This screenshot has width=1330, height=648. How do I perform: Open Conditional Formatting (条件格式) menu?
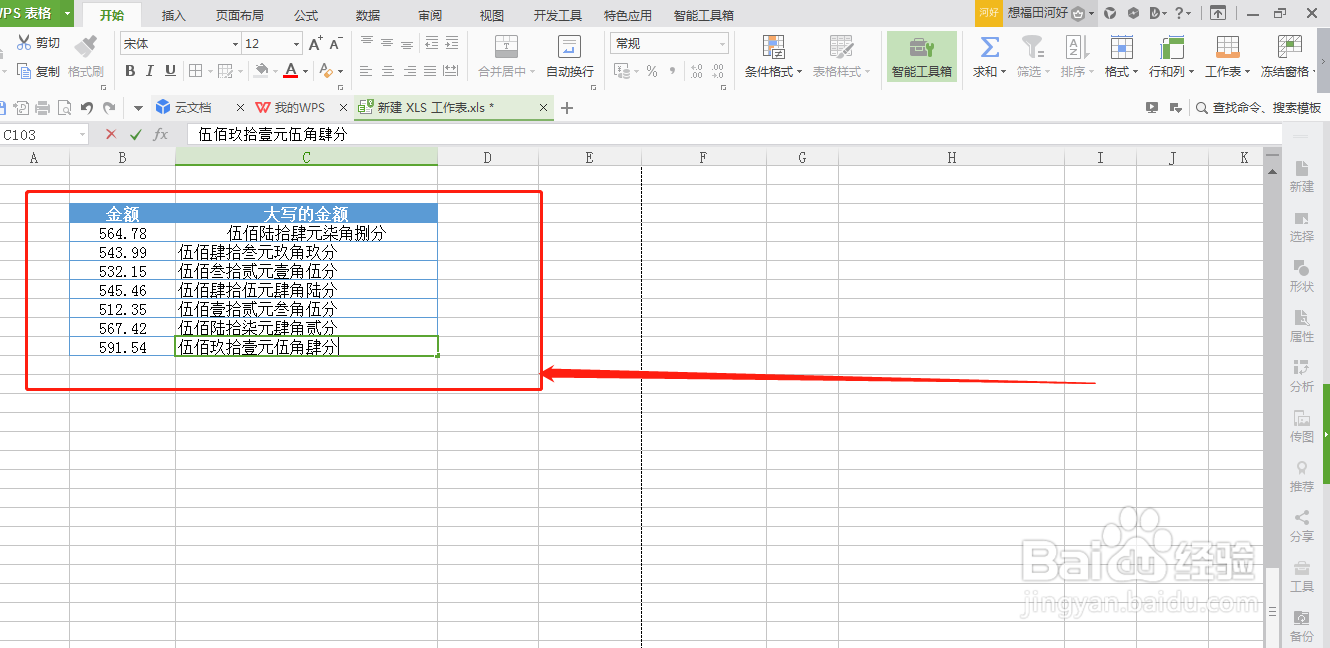click(x=773, y=56)
